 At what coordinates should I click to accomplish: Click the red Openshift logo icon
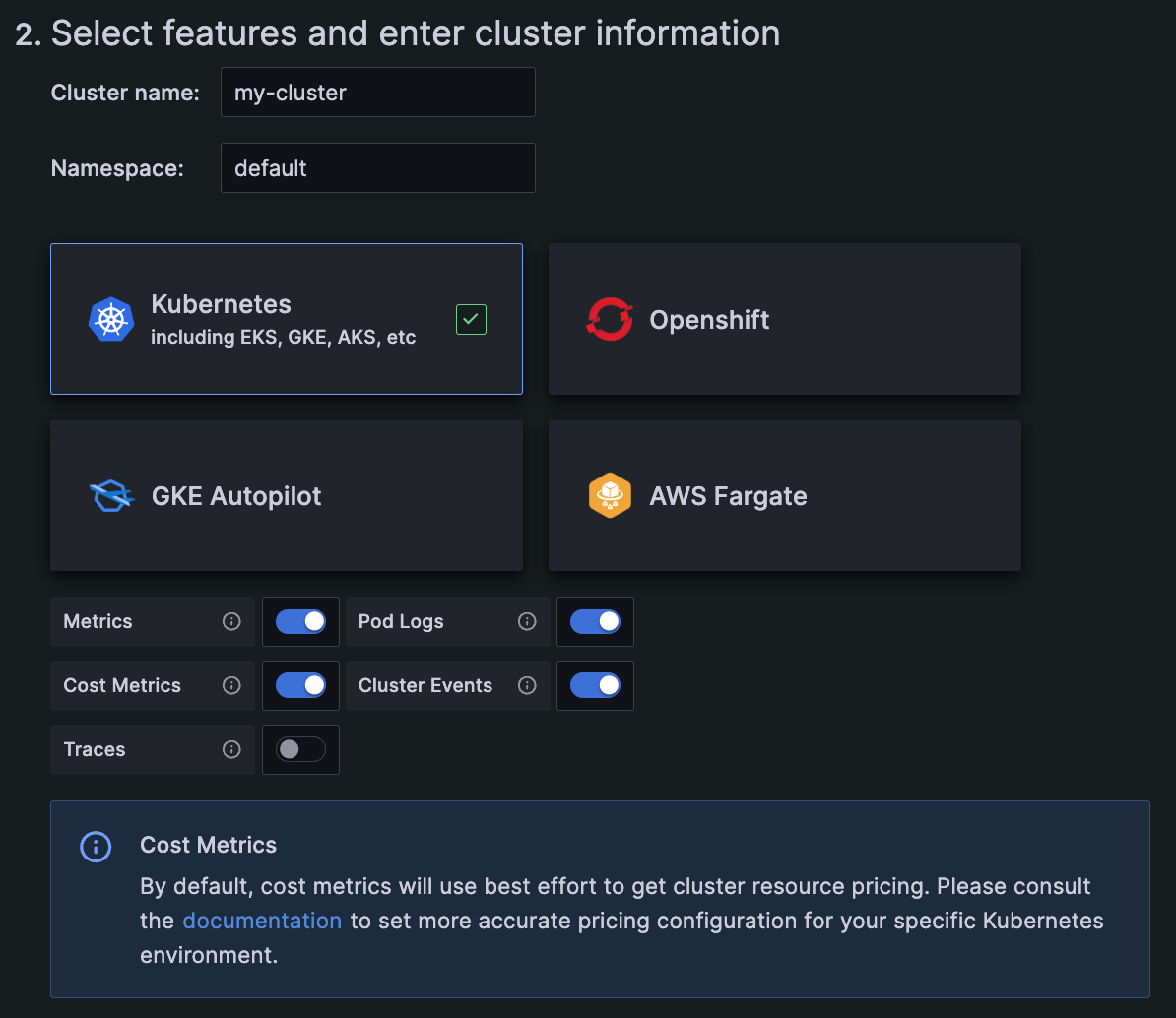[610, 320]
